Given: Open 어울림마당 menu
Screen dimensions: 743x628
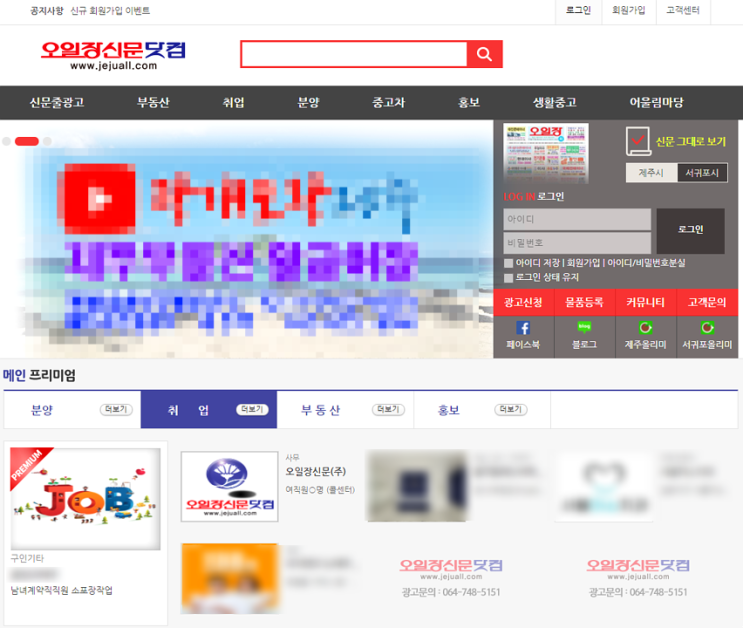Looking at the screenshot, I should click(656, 102).
